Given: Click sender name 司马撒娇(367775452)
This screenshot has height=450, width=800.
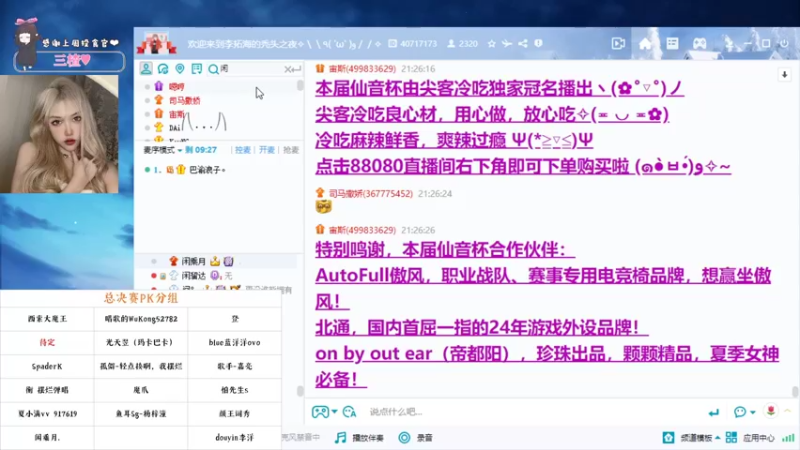Looking at the screenshot, I should (x=370, y=194).
